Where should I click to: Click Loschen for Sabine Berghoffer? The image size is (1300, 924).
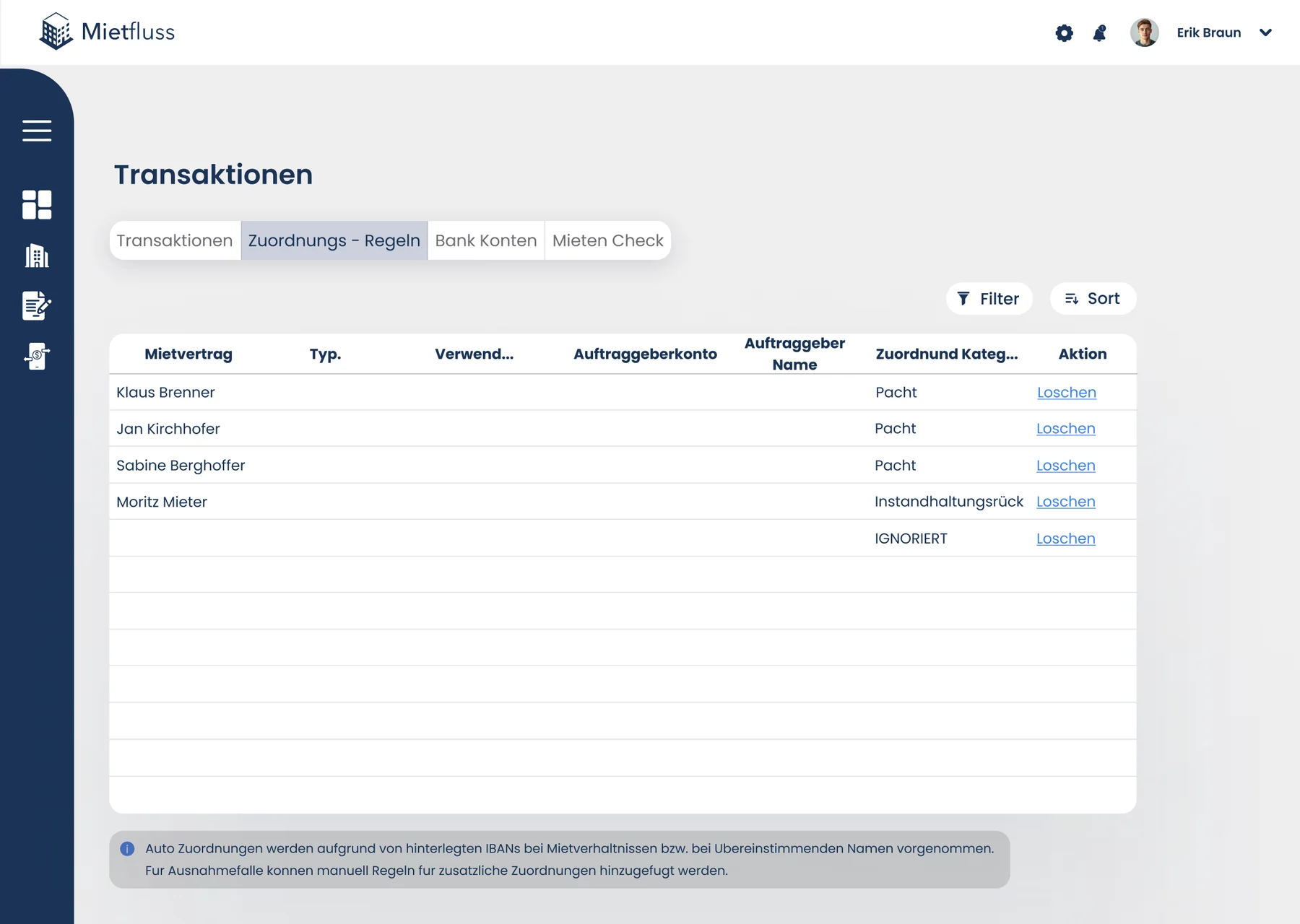coord(1066,466)
